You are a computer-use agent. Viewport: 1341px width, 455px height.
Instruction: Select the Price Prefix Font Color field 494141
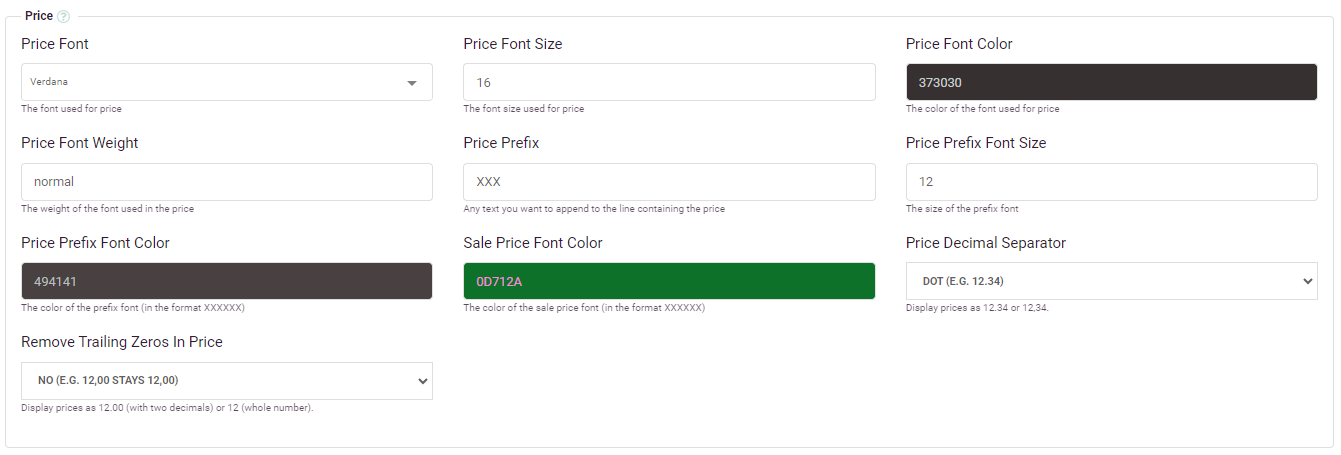(226, 281)
